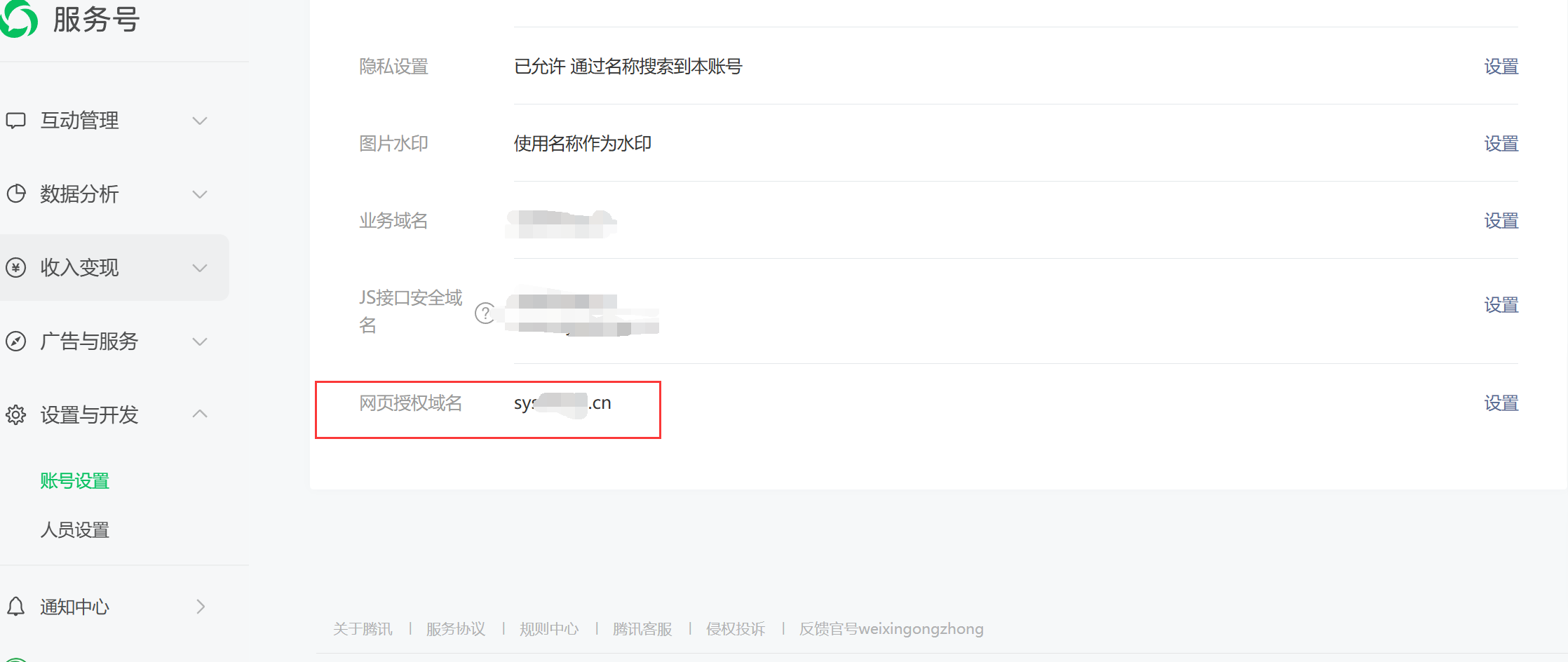Expand the 互动管理 chevron
Viewport: 1568px width, 662px height.
(200, 121)
